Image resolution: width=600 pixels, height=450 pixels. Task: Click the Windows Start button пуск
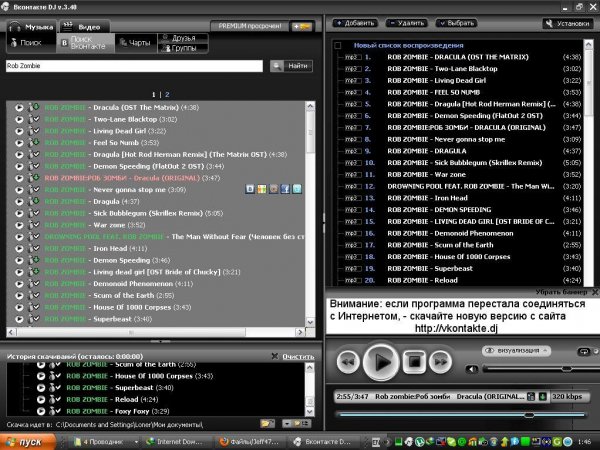click(x=28, y=442)
